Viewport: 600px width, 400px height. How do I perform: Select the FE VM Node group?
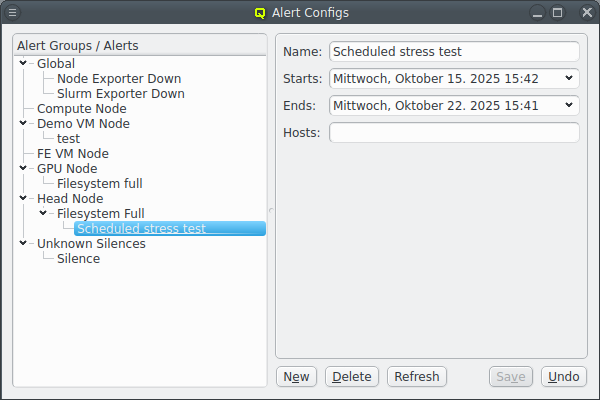73,153
